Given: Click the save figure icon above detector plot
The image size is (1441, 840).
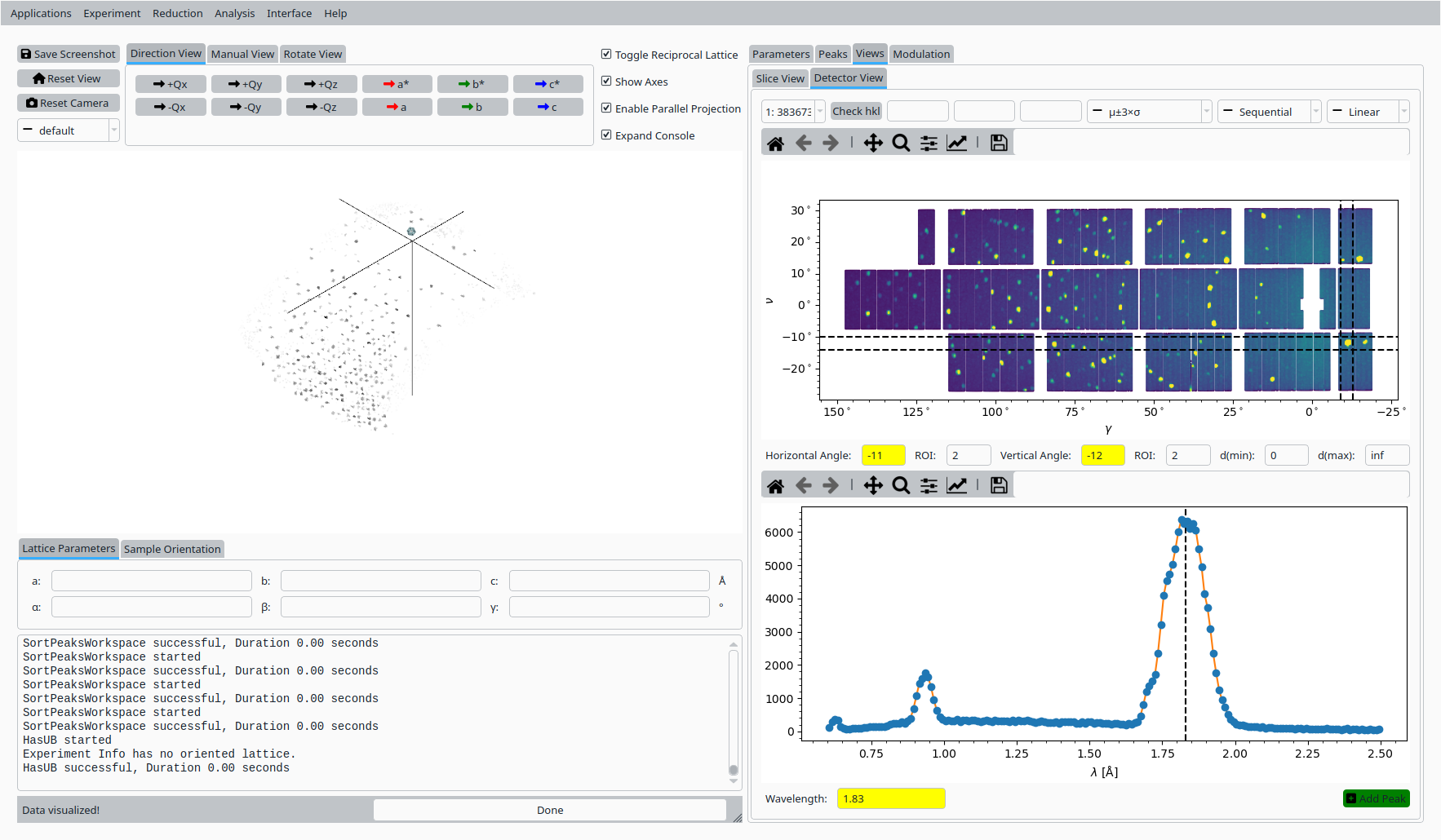Looking at the screenshot, I should (999, 144).
